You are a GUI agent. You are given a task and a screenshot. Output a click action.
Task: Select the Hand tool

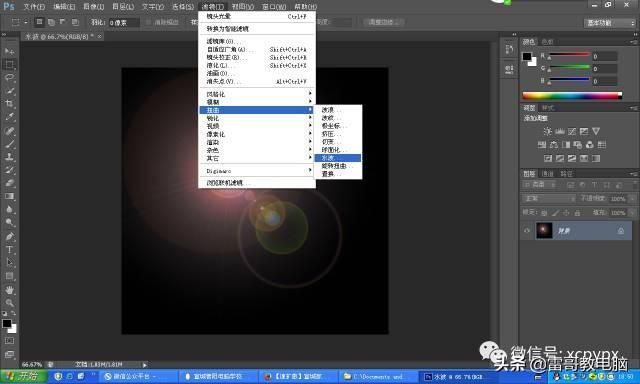[x=9, y=290]
